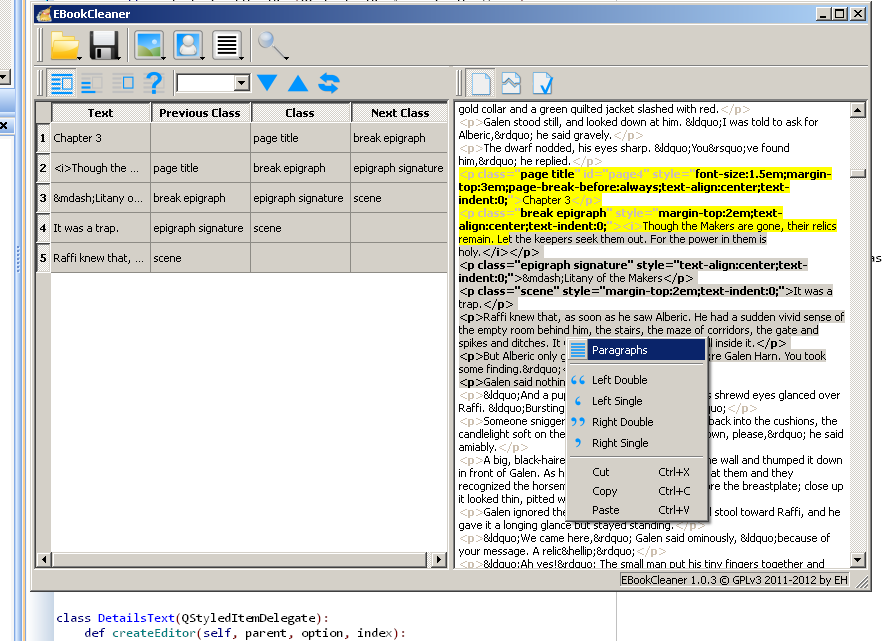Screen dimensions: 883x641
Task: Toggle the blank page view button
Action: pyautogui.click(x=481, y=83)
